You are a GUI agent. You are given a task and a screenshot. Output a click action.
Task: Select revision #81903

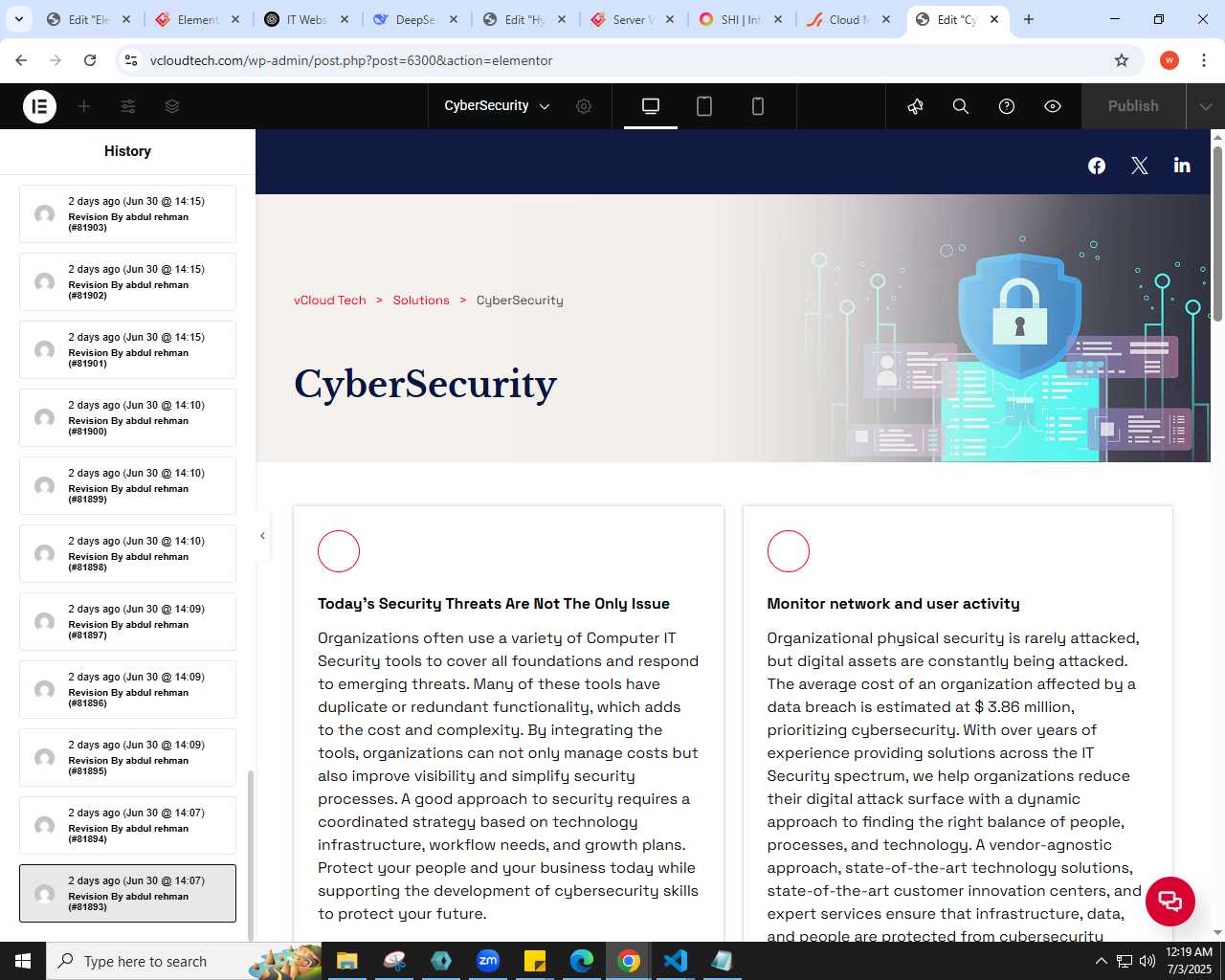tap(127, 214)
